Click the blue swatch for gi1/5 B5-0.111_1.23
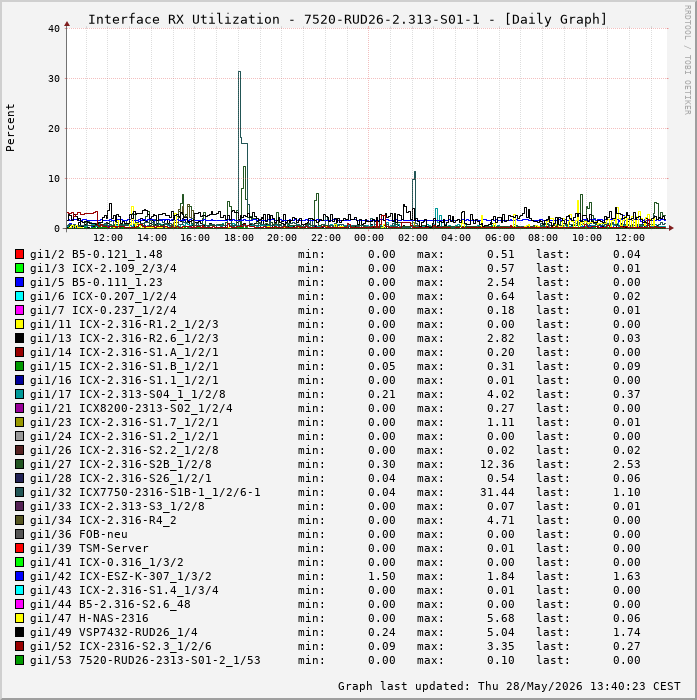Image resolution: width=697 pixels, height=700 pixels. 19,282
